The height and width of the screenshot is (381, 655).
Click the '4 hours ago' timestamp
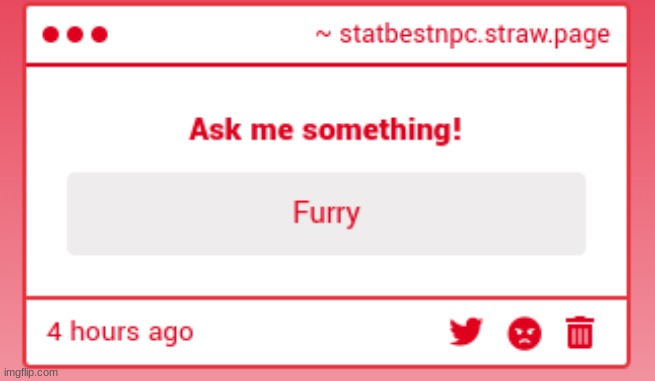[x=120, y=332]
